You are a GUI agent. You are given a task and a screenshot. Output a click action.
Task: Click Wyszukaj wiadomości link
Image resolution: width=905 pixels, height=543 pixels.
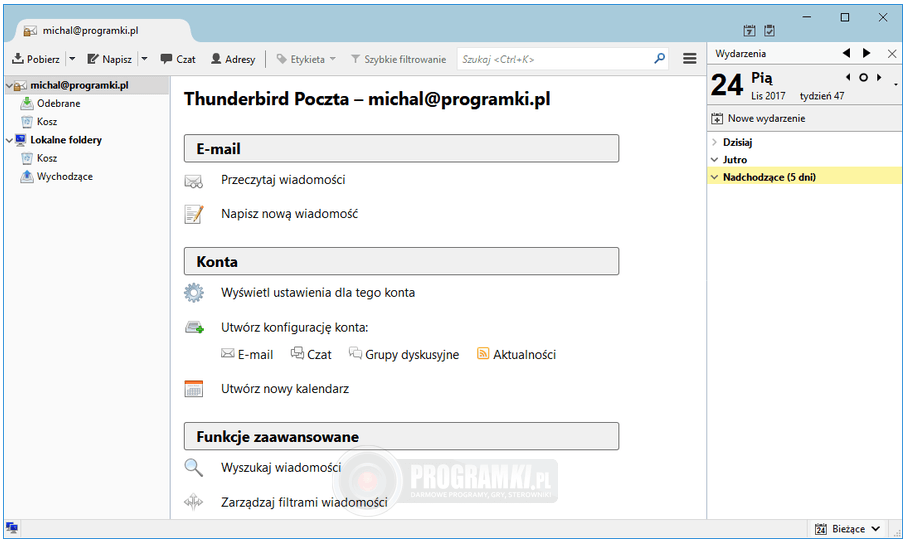[x=281, y=467]
